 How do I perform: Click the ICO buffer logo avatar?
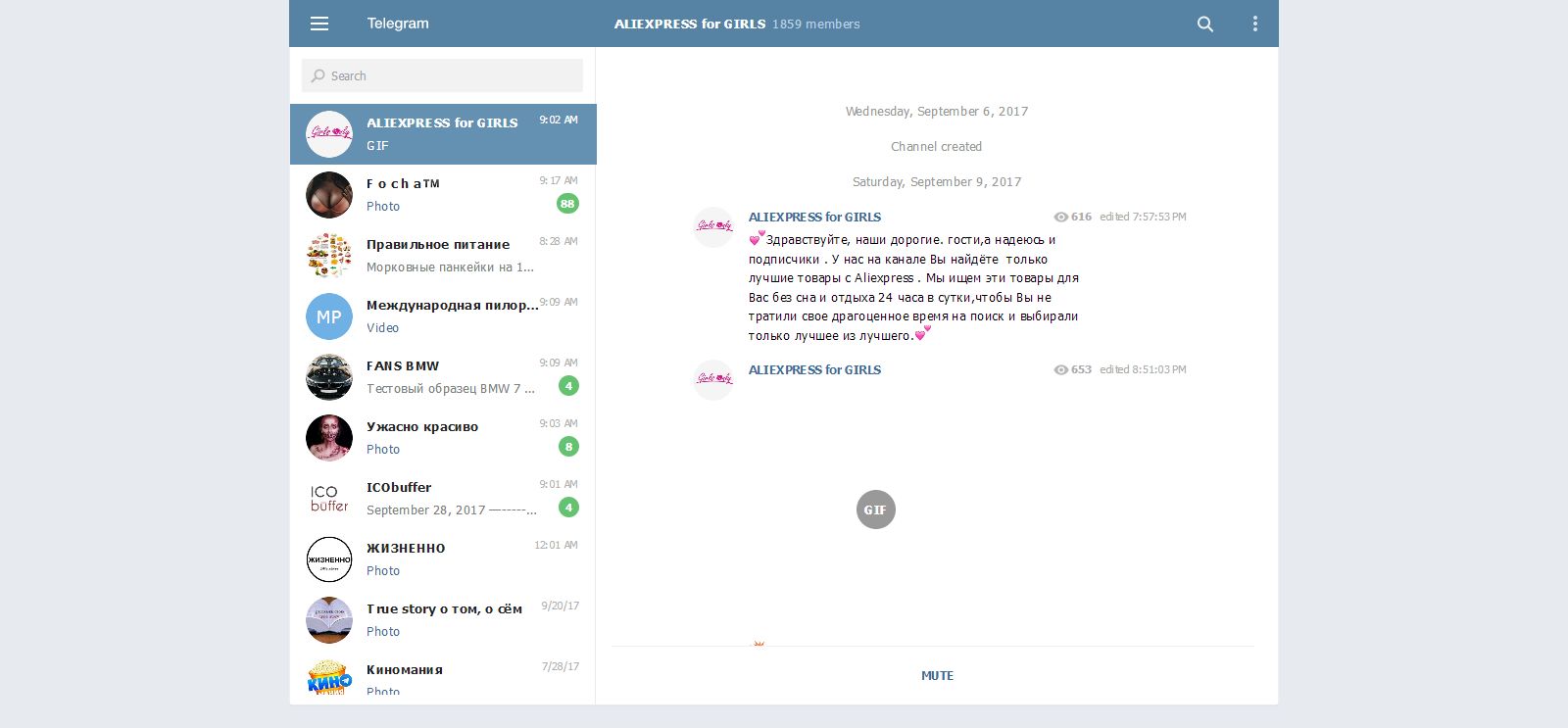click(x=329, y=499)
